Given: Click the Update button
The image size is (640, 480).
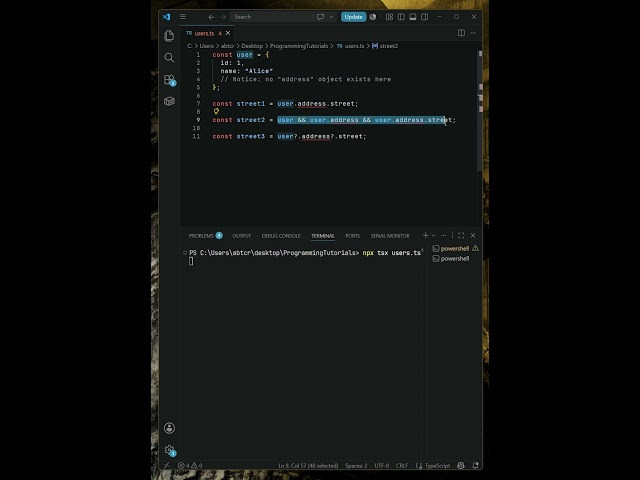Looking at the screenshot, I should point(353,17).
